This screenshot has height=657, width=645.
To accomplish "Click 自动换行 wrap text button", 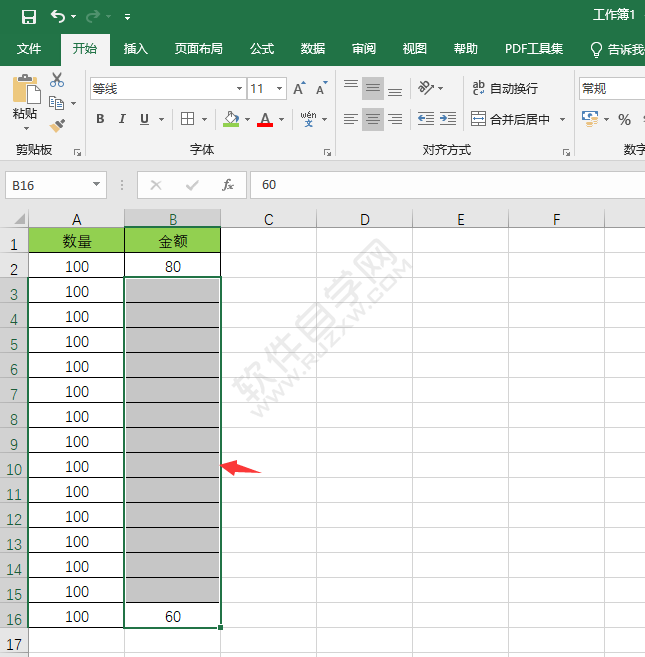I will click(x=505, y=88).
